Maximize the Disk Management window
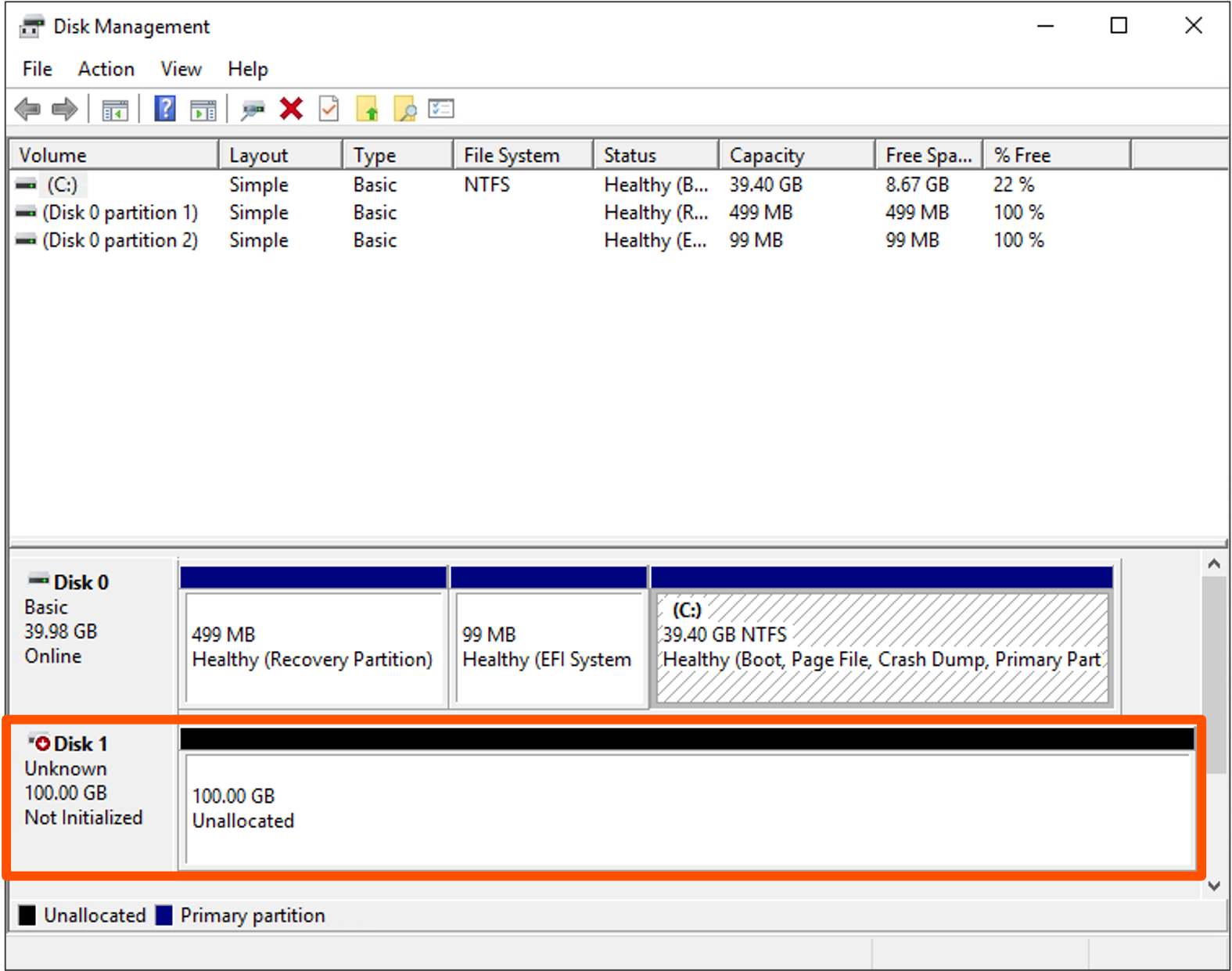The width and height of the screenshot is (1232, 971). 1119,26
